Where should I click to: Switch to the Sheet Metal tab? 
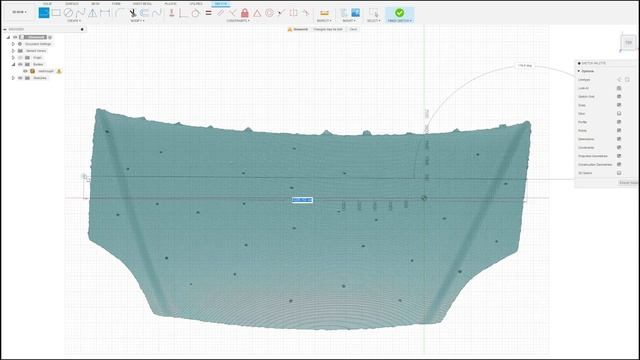[142, 4]
